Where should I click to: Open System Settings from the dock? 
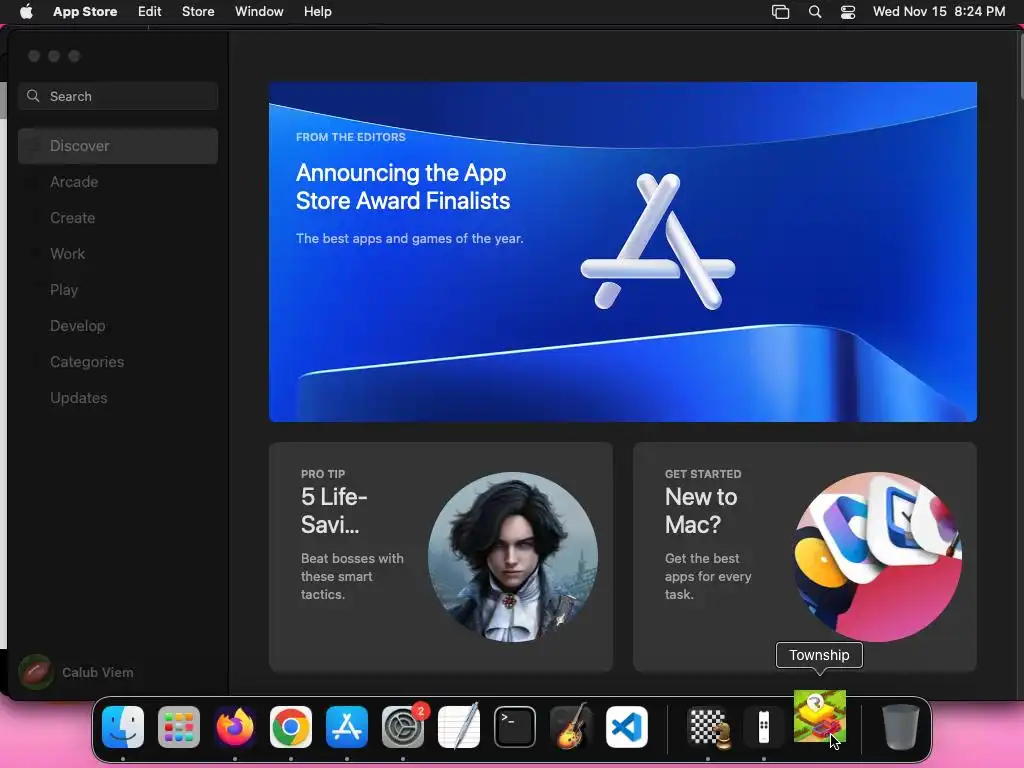click(x=403, y=727)
